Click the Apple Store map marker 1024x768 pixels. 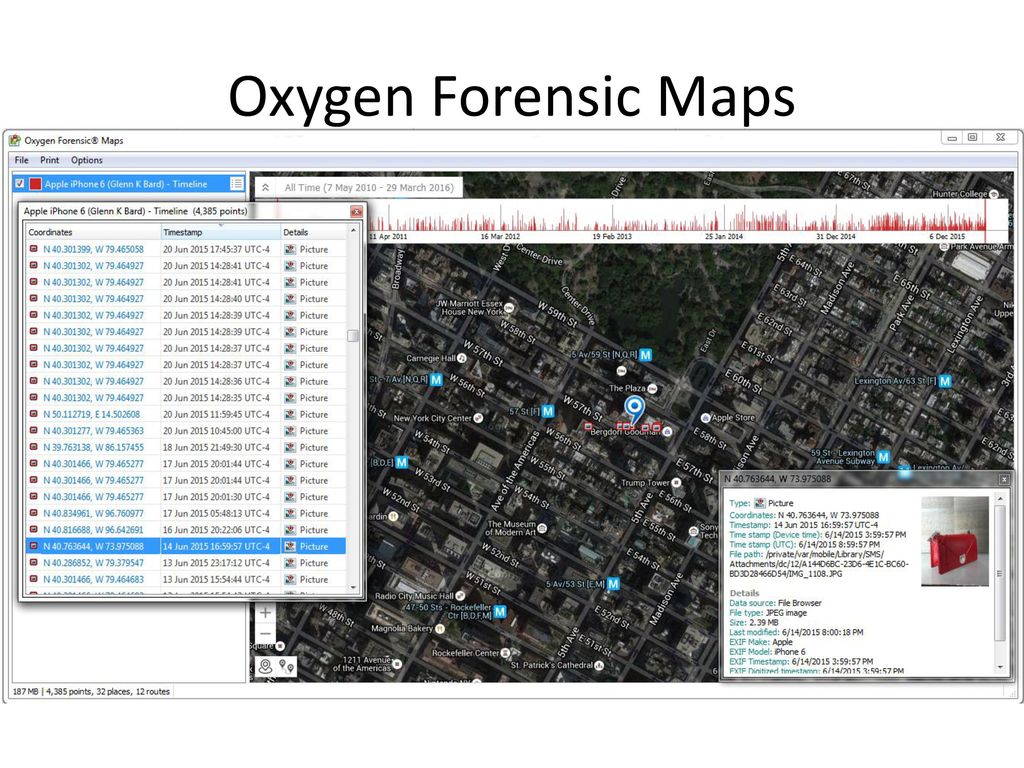tap(705, 418)
